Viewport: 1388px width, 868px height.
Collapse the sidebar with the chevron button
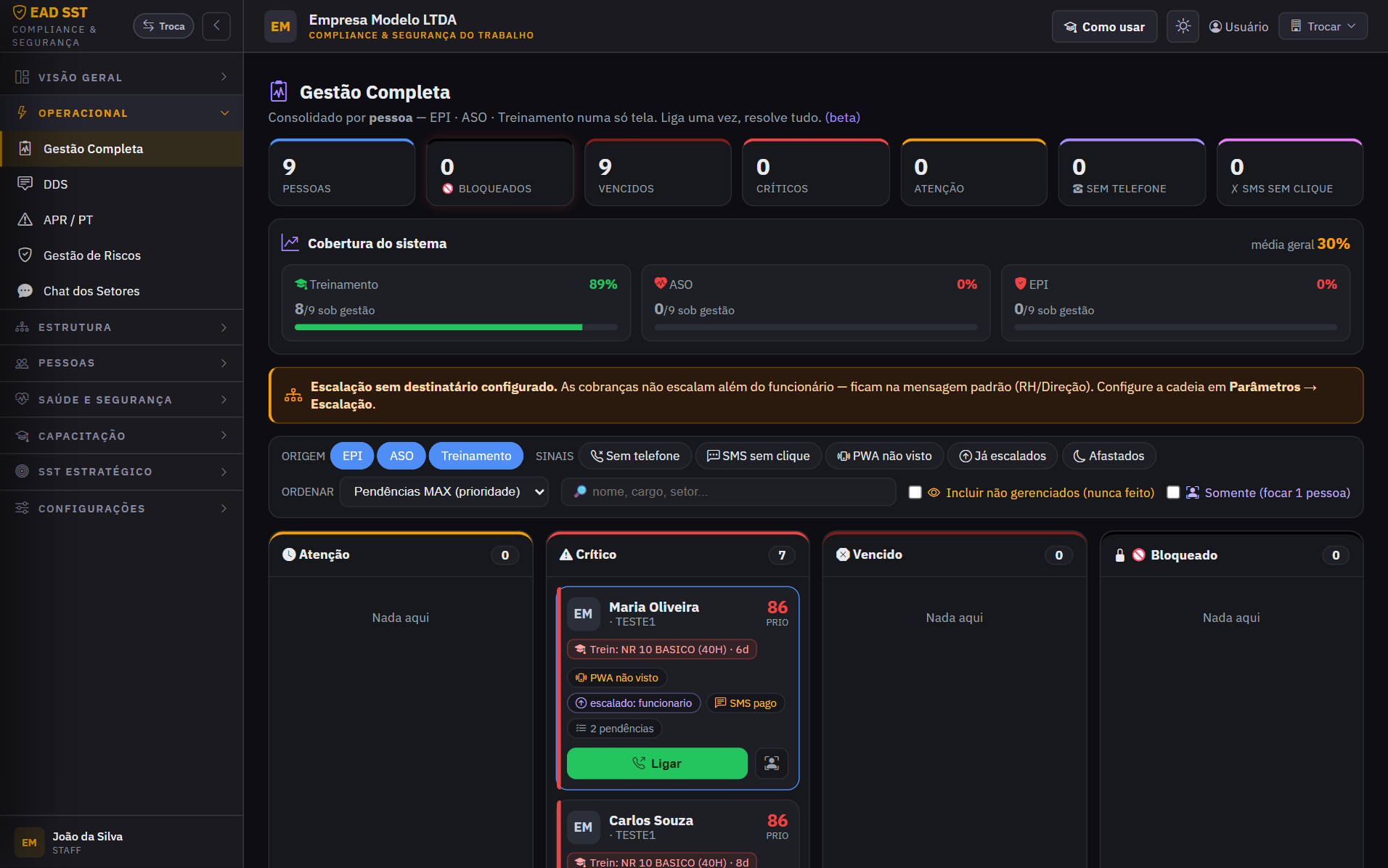(216, 26)
